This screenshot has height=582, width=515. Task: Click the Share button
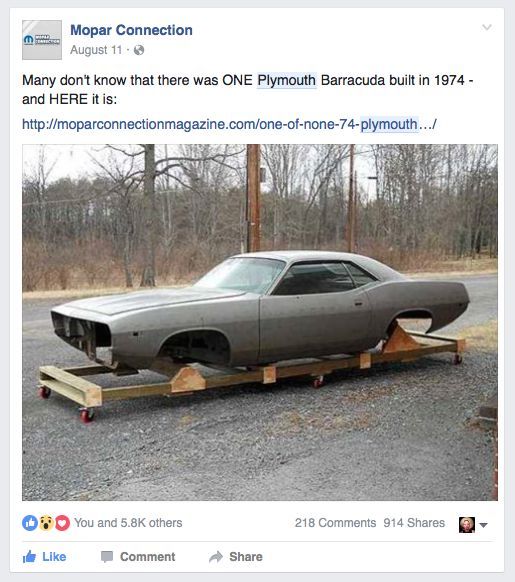236,556
